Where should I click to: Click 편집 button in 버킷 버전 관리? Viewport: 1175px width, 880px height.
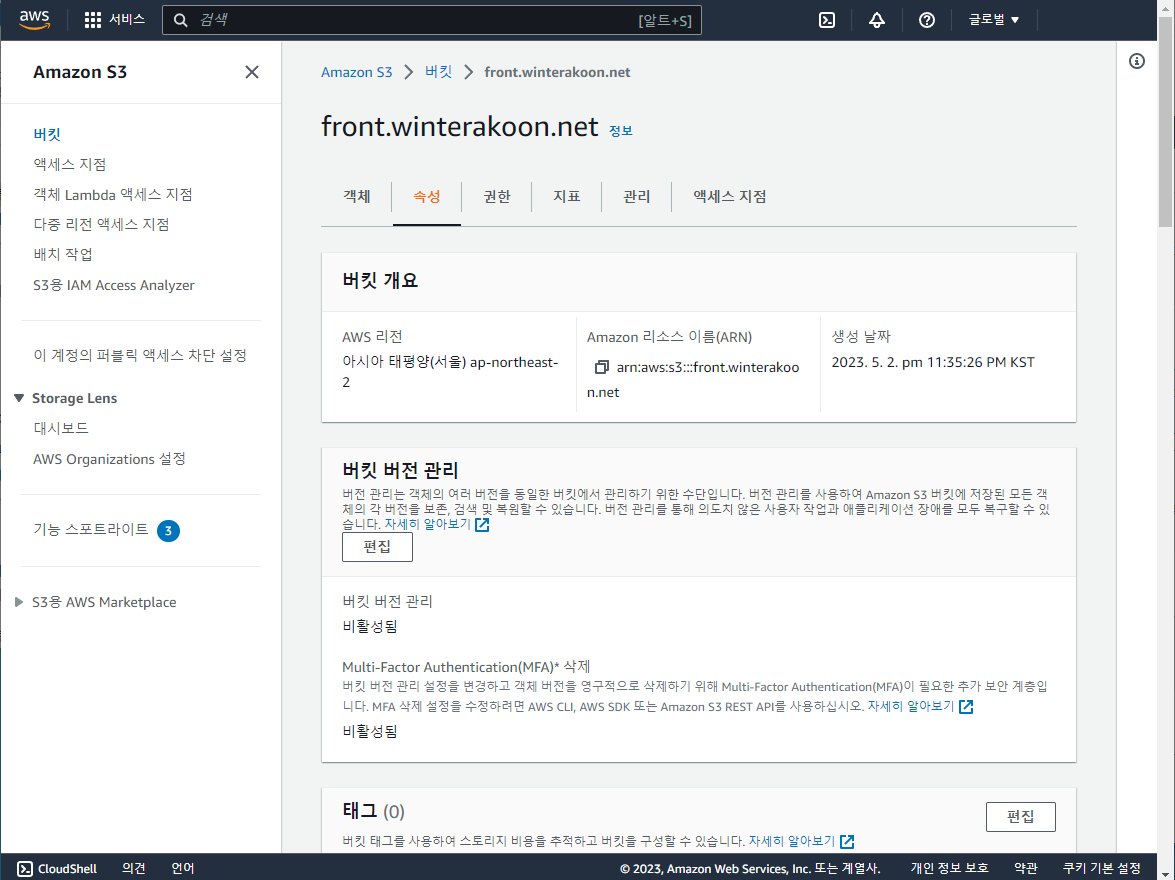[x=377, y=546]
